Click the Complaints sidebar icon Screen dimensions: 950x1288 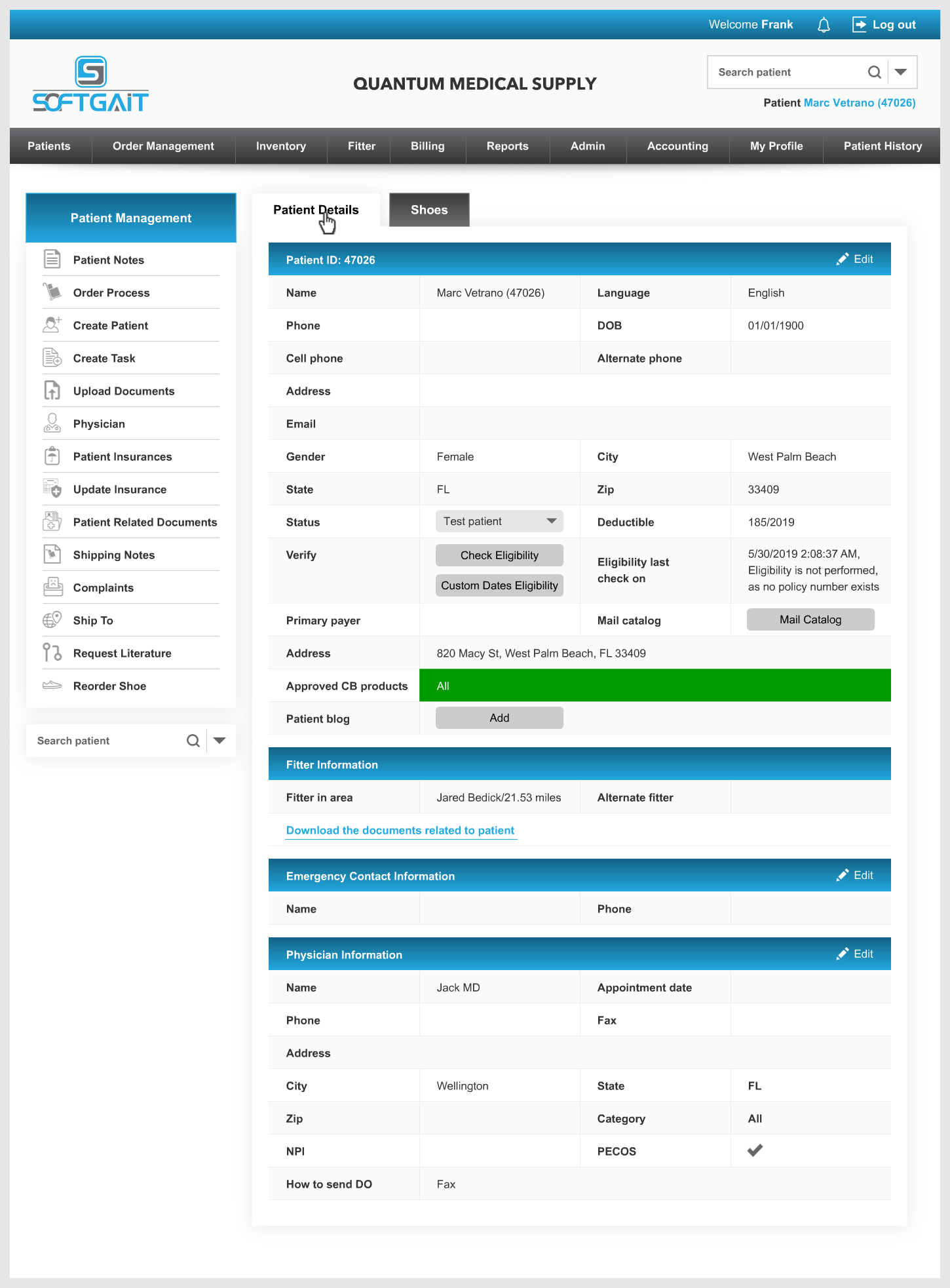pyautogui.click(x=52, y=587)
